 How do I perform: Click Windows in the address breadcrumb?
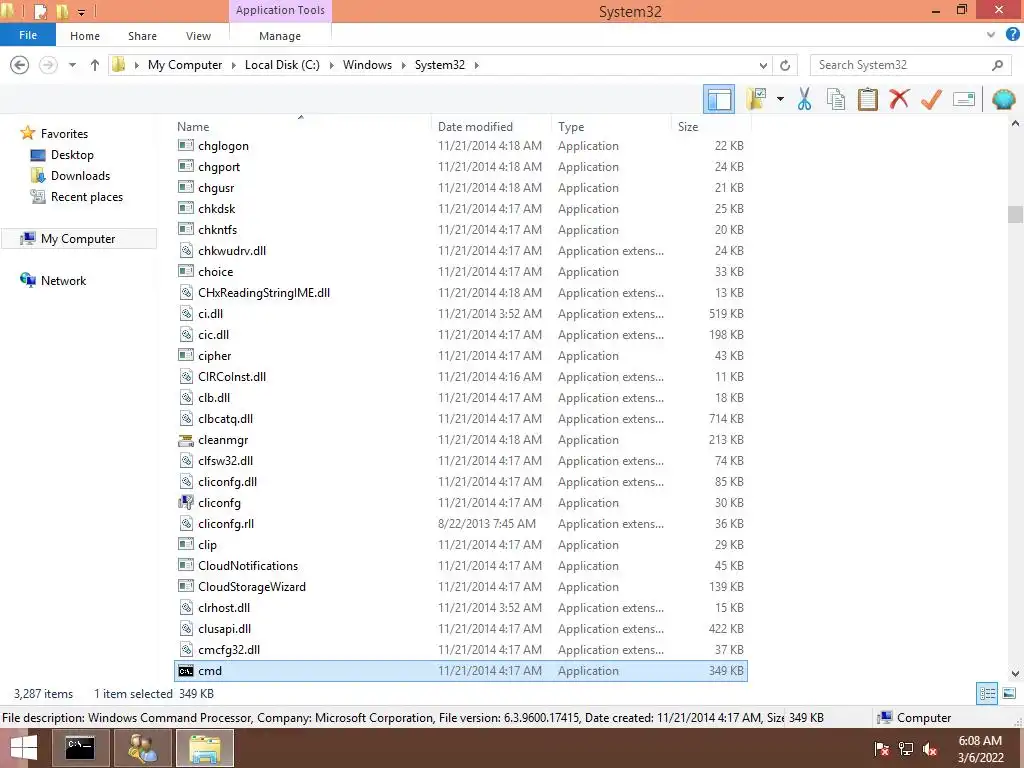click(367, 65)
